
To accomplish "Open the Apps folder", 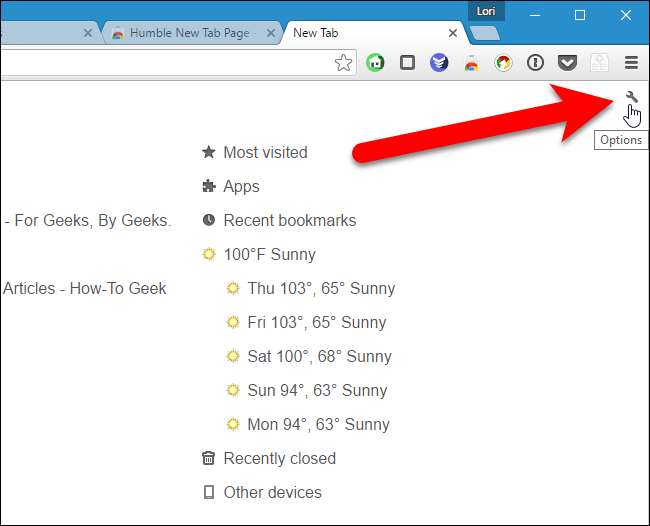I will [241, 186].
